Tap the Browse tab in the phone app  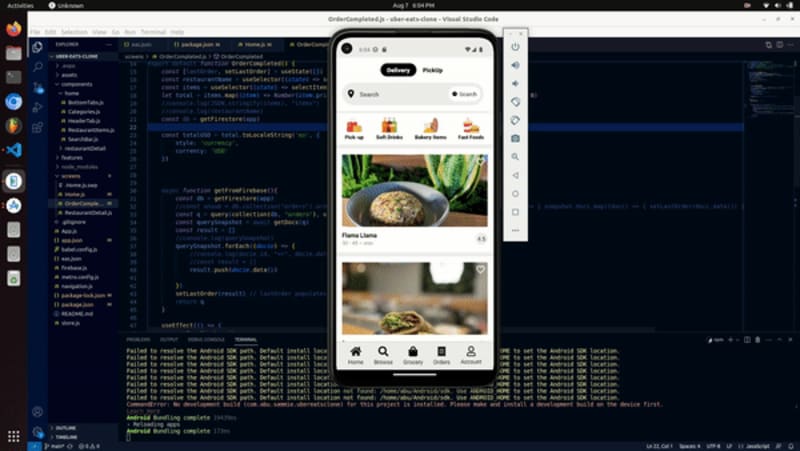coord(383,355)
